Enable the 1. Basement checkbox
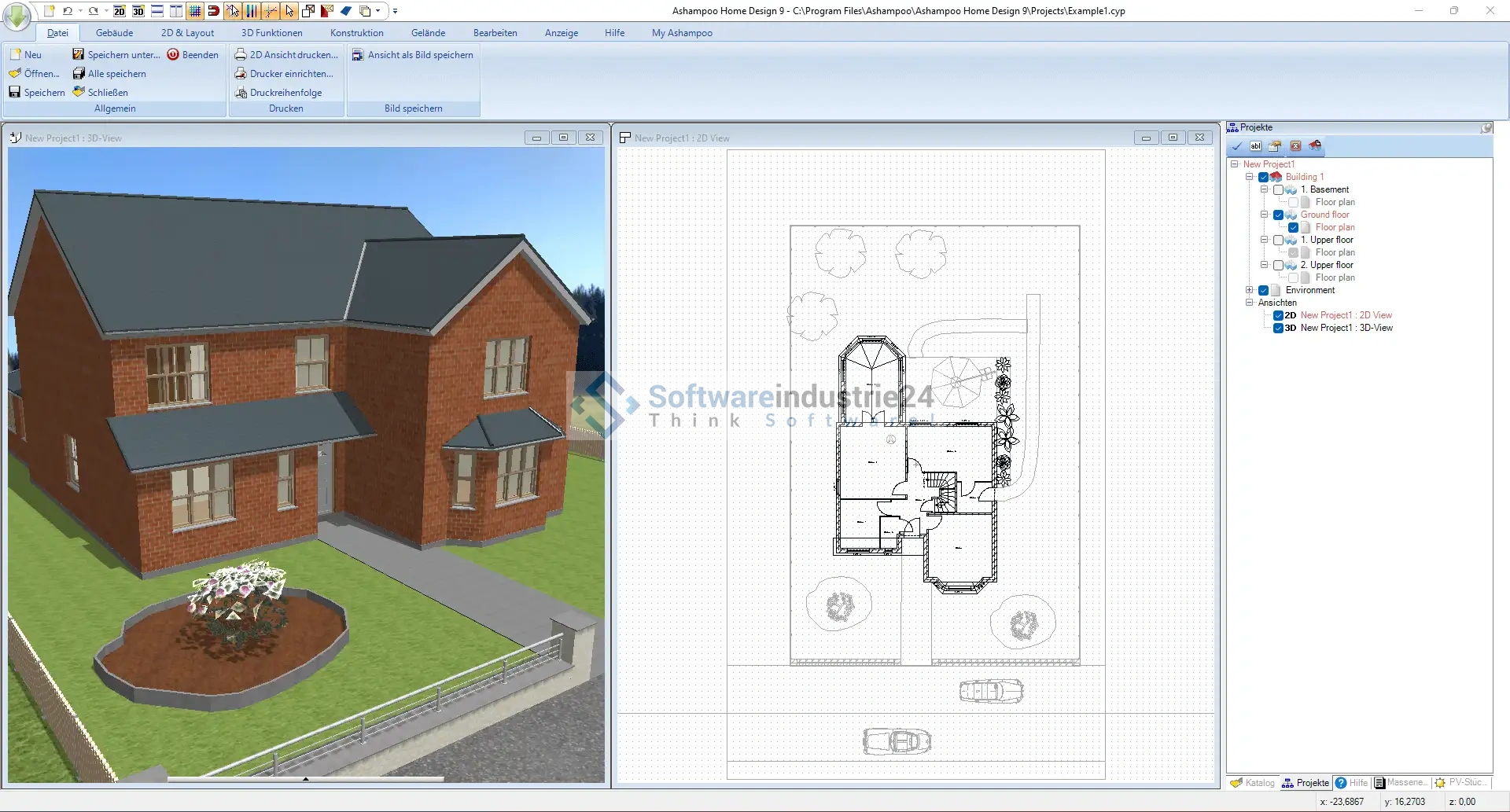This screenshot has height=812, width=1510. coord(1278,189)
